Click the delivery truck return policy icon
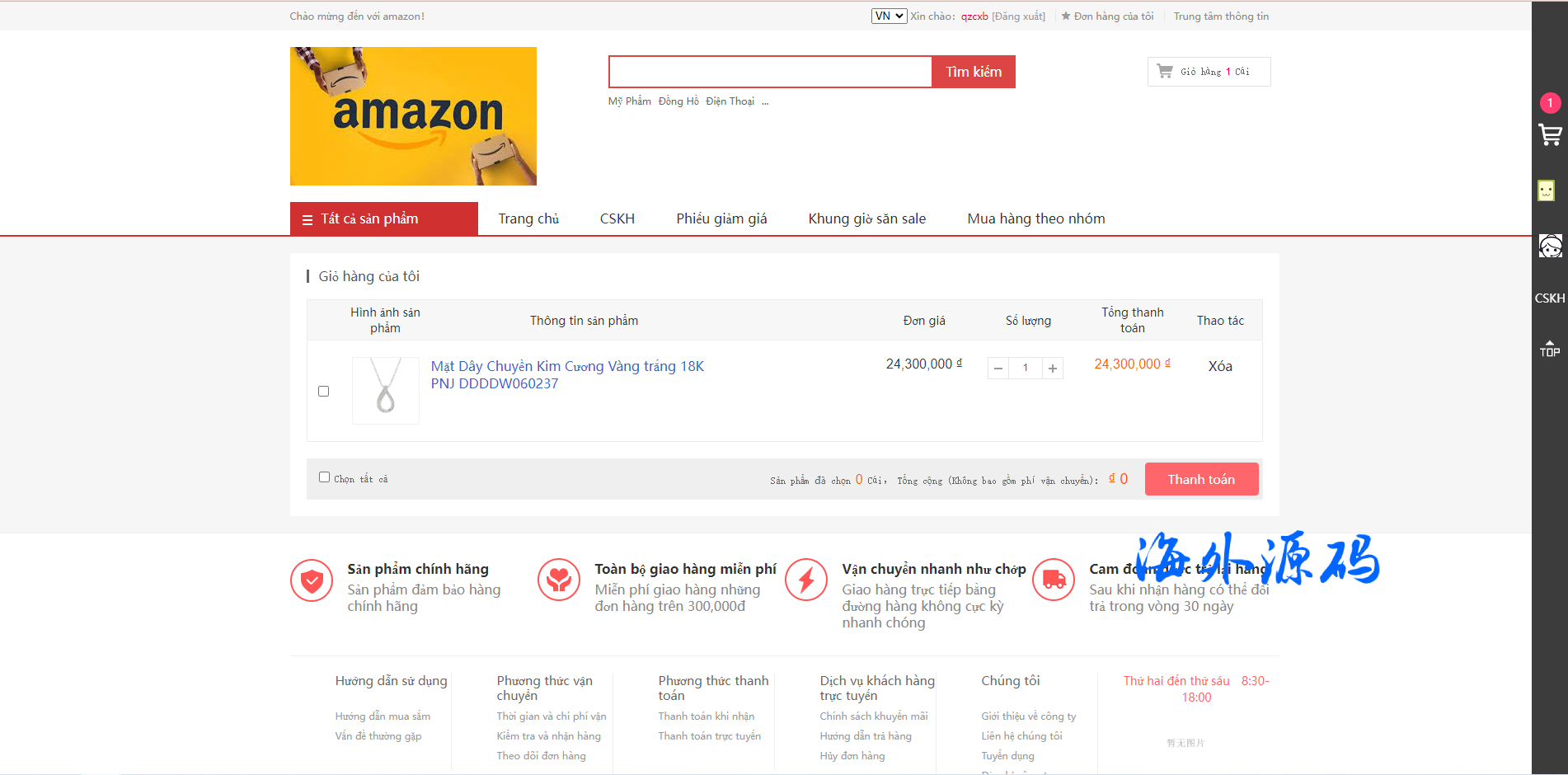 coord(1054,580)
